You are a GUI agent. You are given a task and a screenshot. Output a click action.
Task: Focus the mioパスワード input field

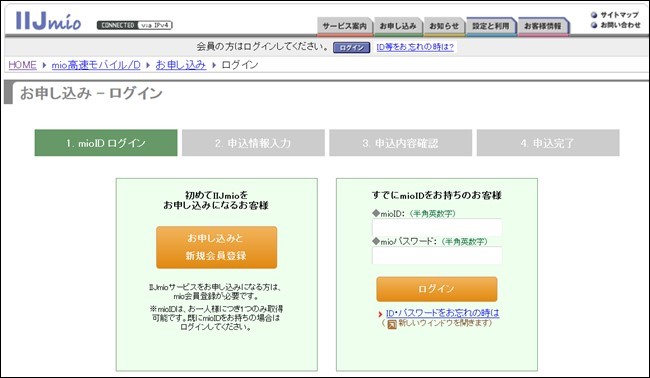pos(437,255)
